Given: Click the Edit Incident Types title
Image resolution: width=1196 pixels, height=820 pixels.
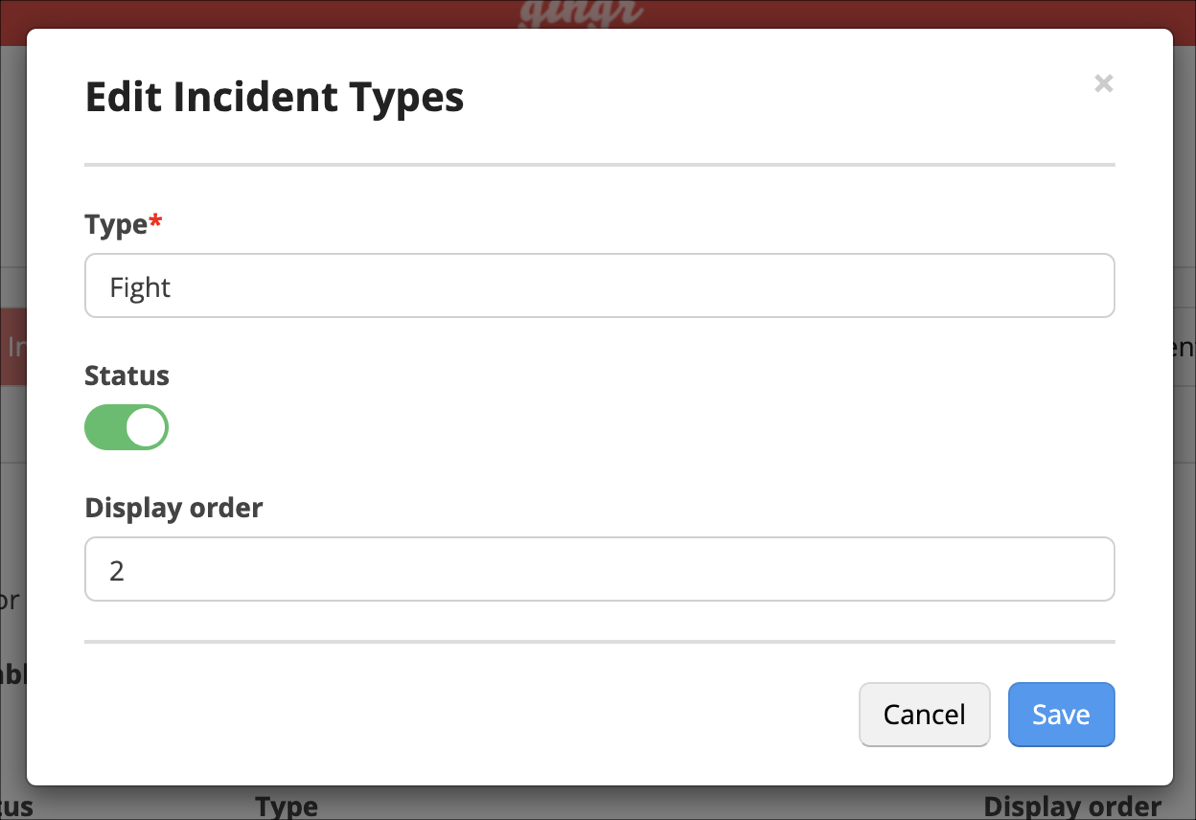Looking at the screenshot, I should 274,97.
